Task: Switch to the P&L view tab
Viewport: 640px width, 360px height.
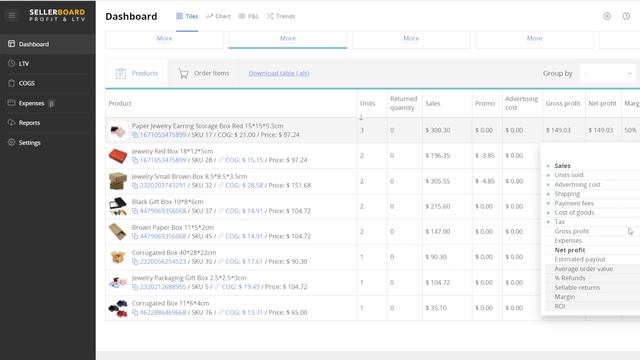Action: (x=249, y=16)
